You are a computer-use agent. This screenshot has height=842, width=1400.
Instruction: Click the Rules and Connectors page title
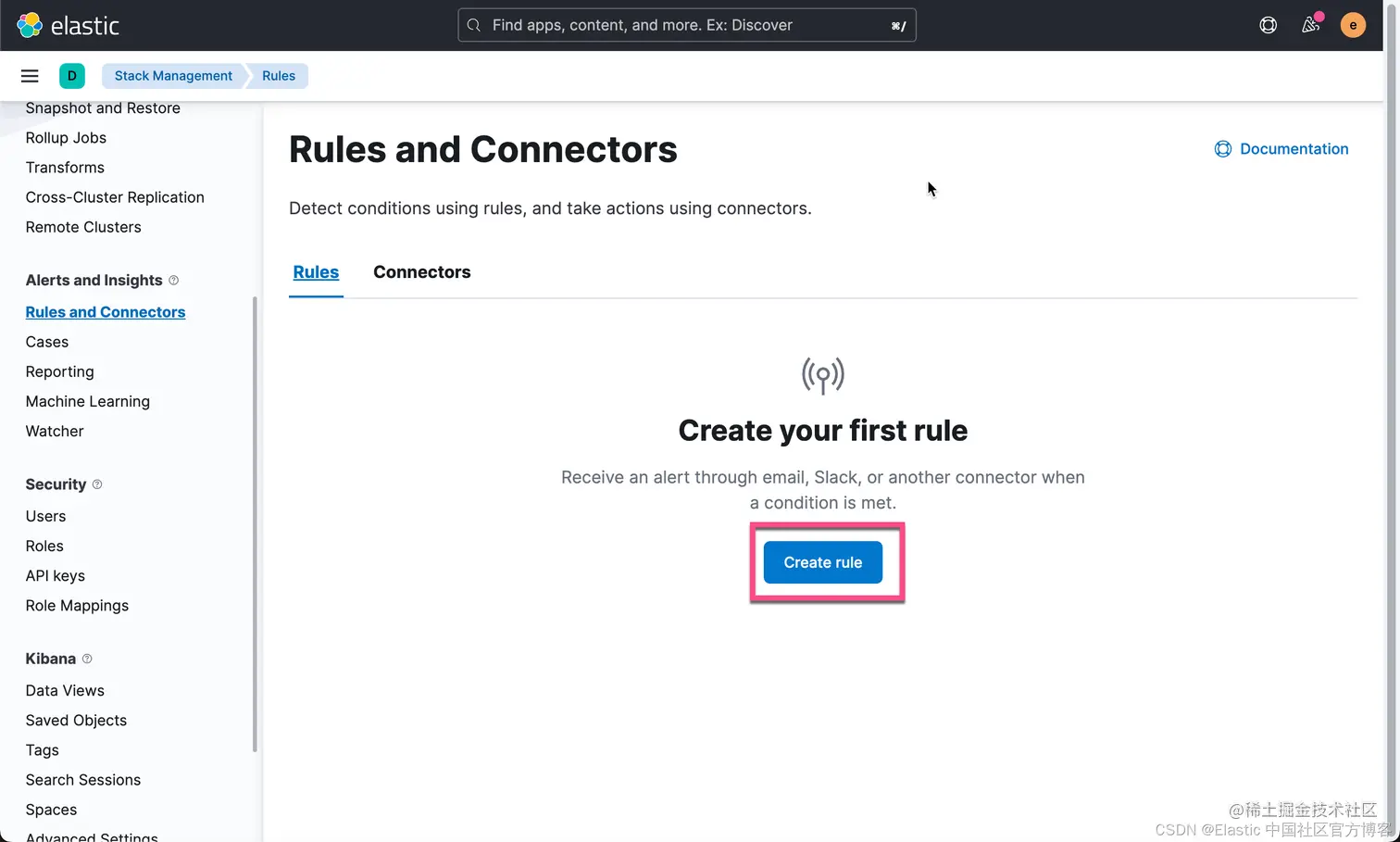pos(483,149)
